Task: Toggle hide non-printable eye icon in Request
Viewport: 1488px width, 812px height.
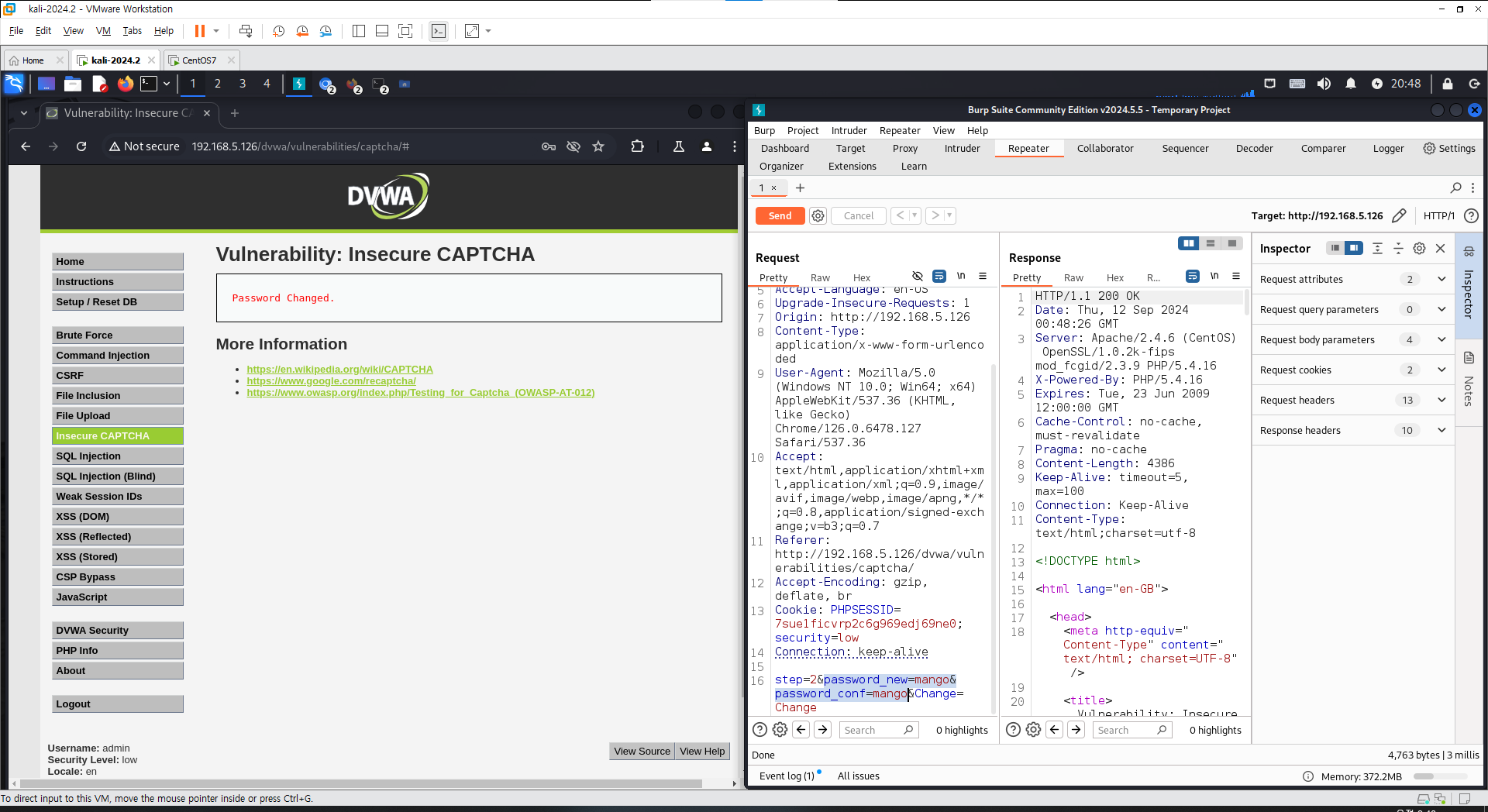Action: point(918,276)
